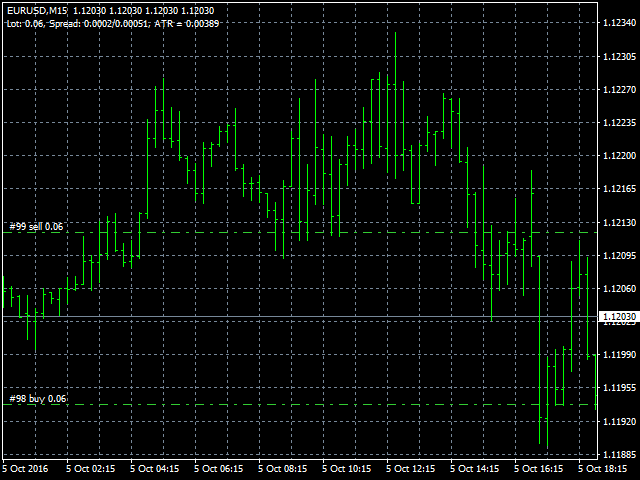
Task: Click the 5 Oct 08:15 time label
Action: (283, 468)
